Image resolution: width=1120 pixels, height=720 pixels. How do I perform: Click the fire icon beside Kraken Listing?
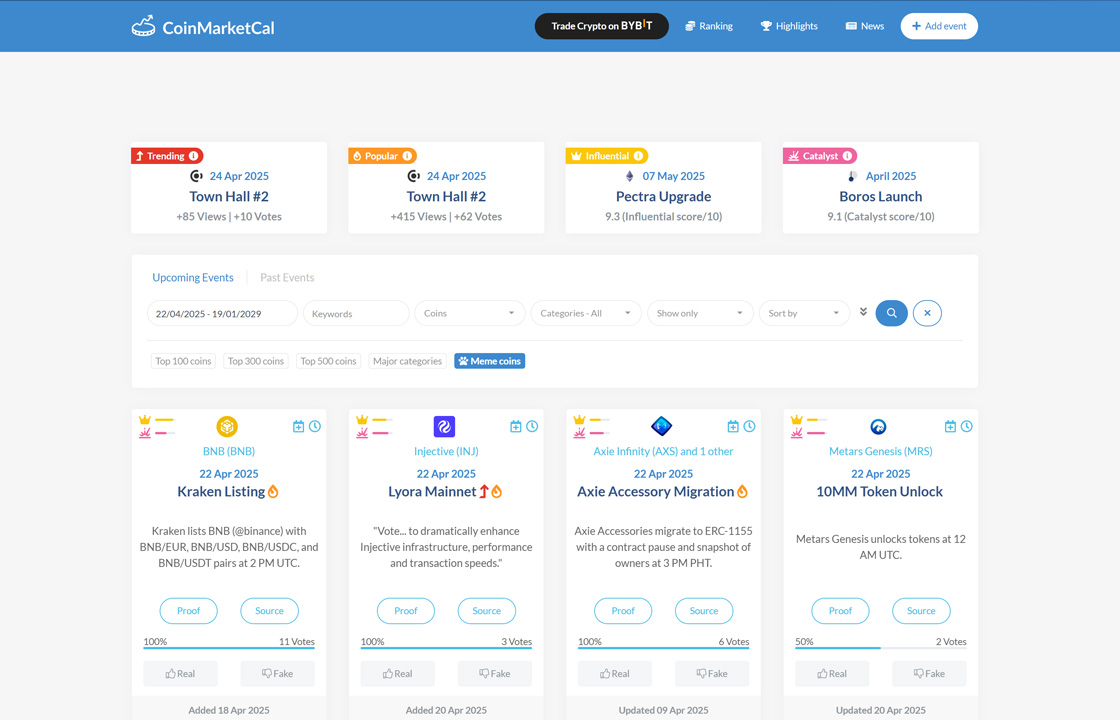point(273,491)
